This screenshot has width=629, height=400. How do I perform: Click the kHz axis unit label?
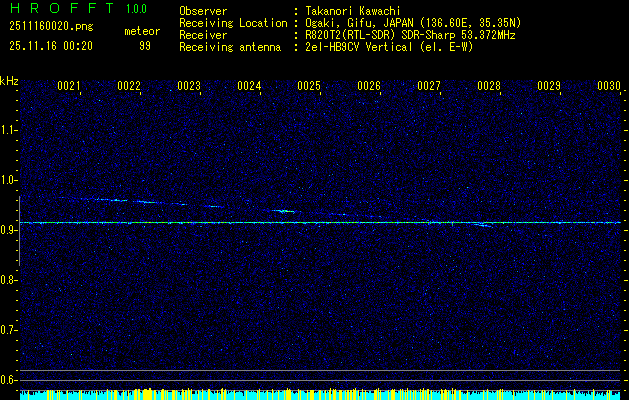pyautogui.click(x=9, y=81)
